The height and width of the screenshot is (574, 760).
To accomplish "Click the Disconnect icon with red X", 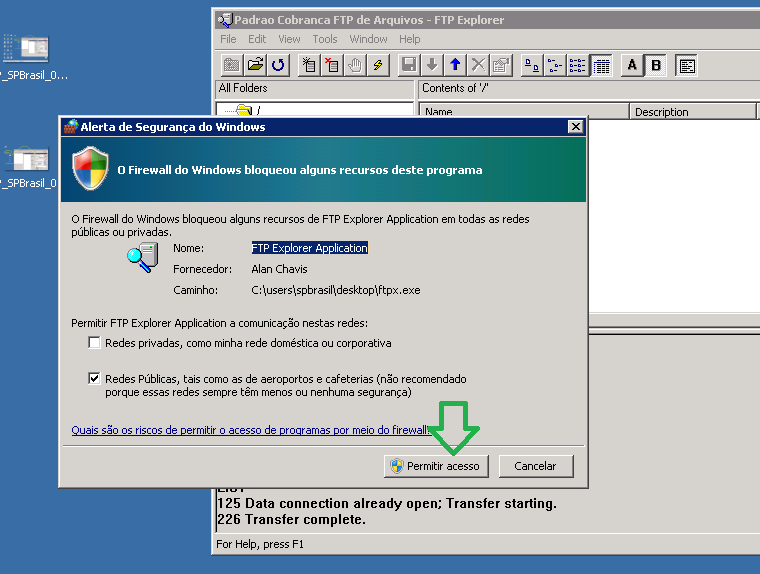I will click(332, 65).
